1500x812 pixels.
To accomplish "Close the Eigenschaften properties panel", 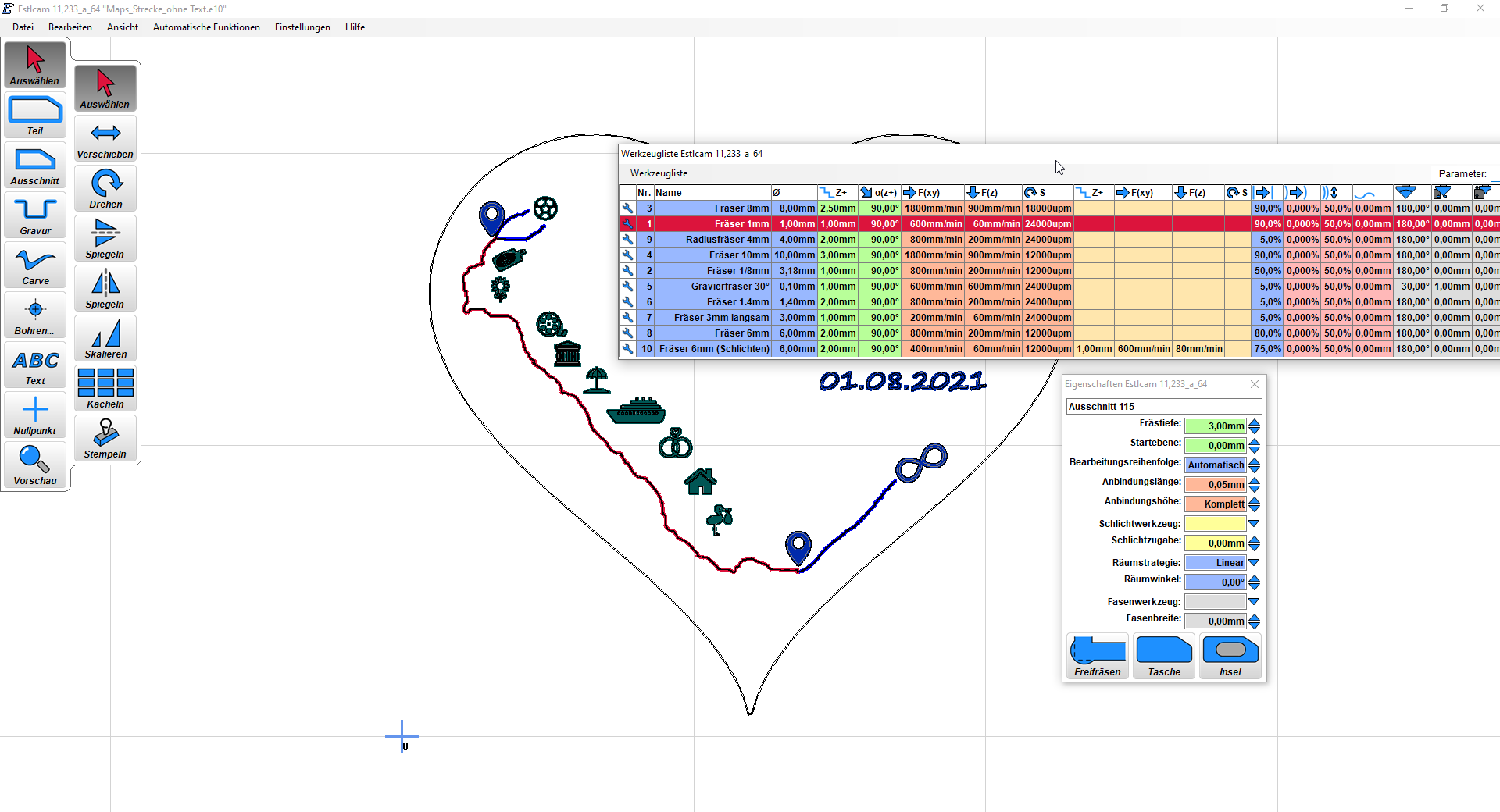I will tap(1255, 384).
